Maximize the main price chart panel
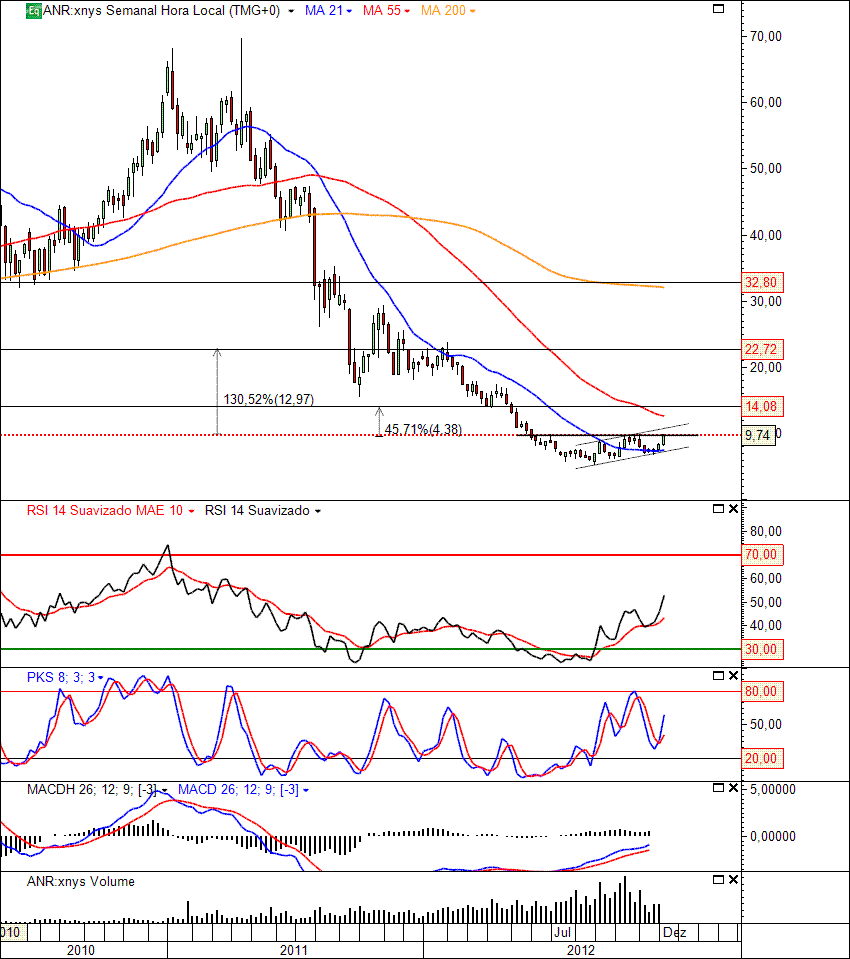Image resolution: width=850 pixels, height=959 pixels. point(719,9)
